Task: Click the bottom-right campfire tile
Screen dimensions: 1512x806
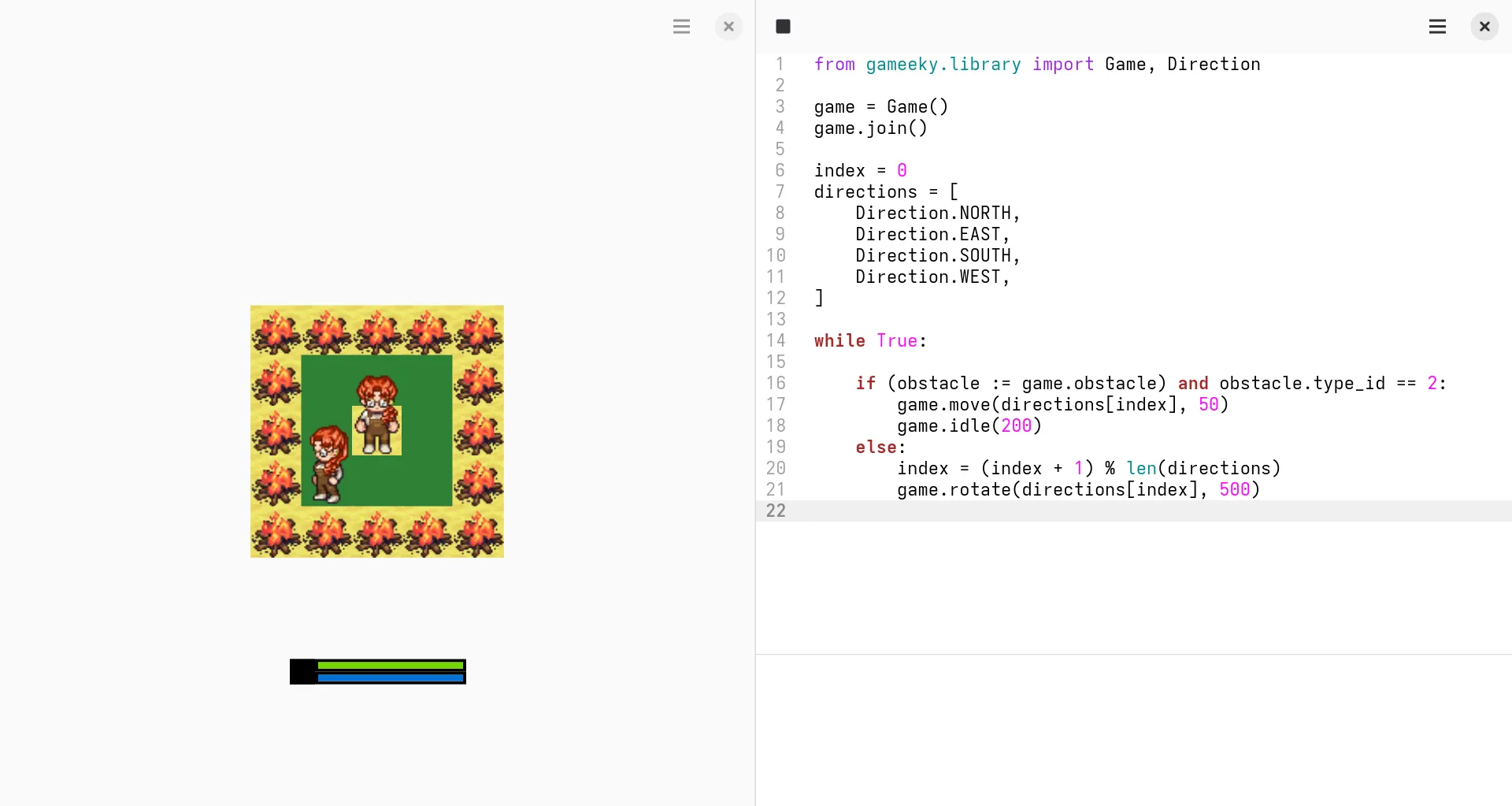Action: [478, 533]
